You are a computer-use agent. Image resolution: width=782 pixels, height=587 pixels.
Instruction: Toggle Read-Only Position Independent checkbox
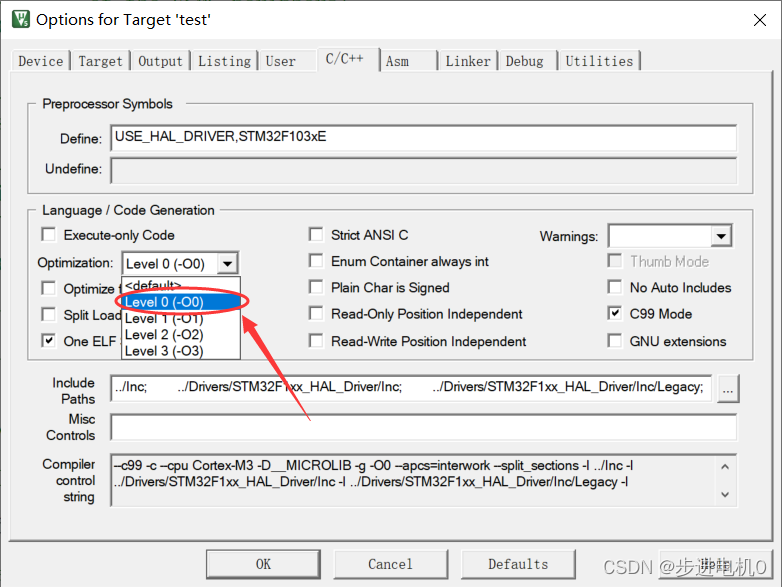tap(316, 314)
